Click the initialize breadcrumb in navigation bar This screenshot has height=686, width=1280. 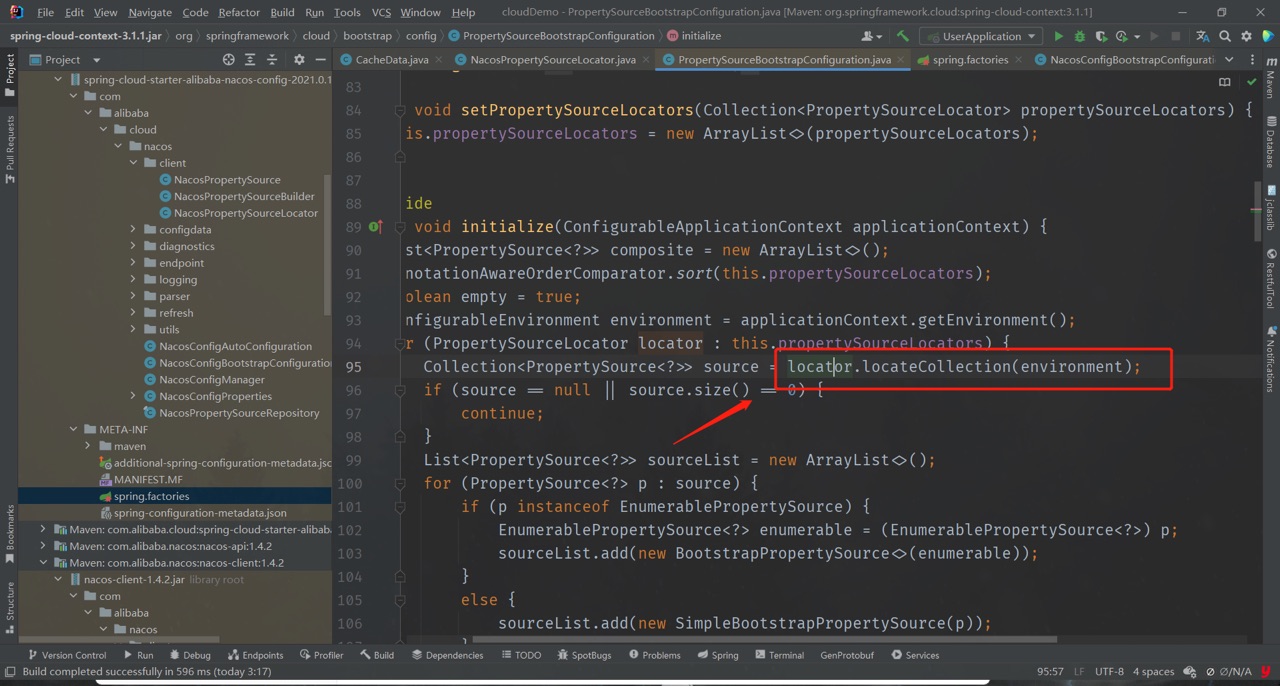click(x=693, y=36)
